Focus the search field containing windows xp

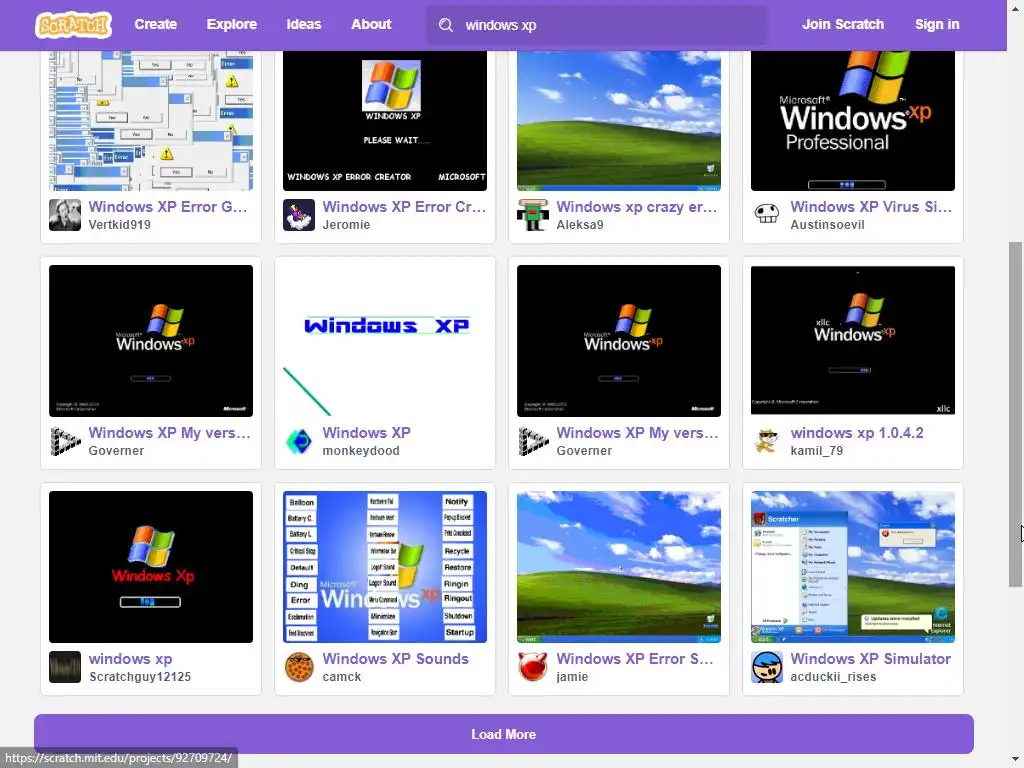pyautogui.click(x=597, y=25)
